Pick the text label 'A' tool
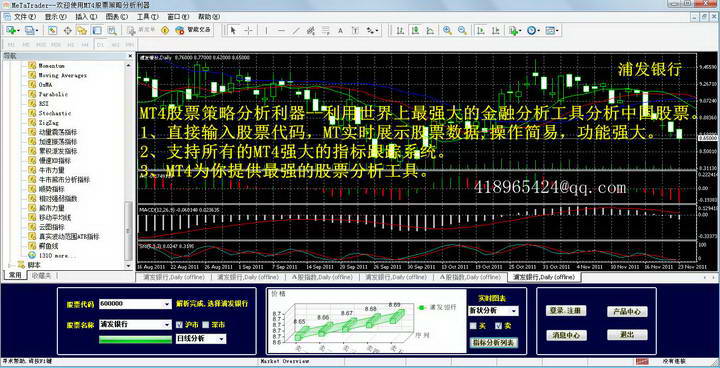Viewport: 720px width, 368px height. (340, 30)
